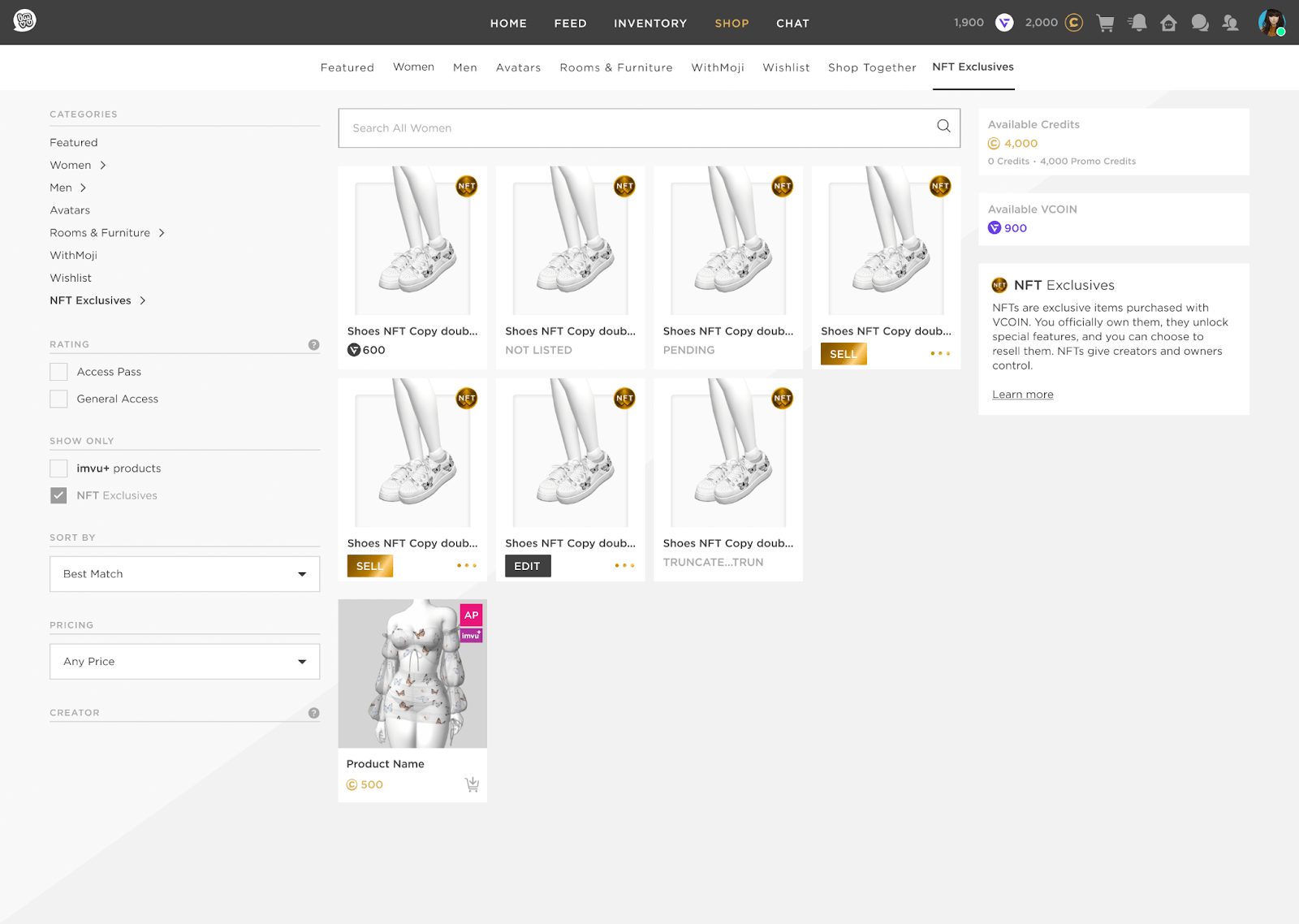1299x924 pixels.
Task: Enable the Access Pass rating filter
Action: (58, 371)
